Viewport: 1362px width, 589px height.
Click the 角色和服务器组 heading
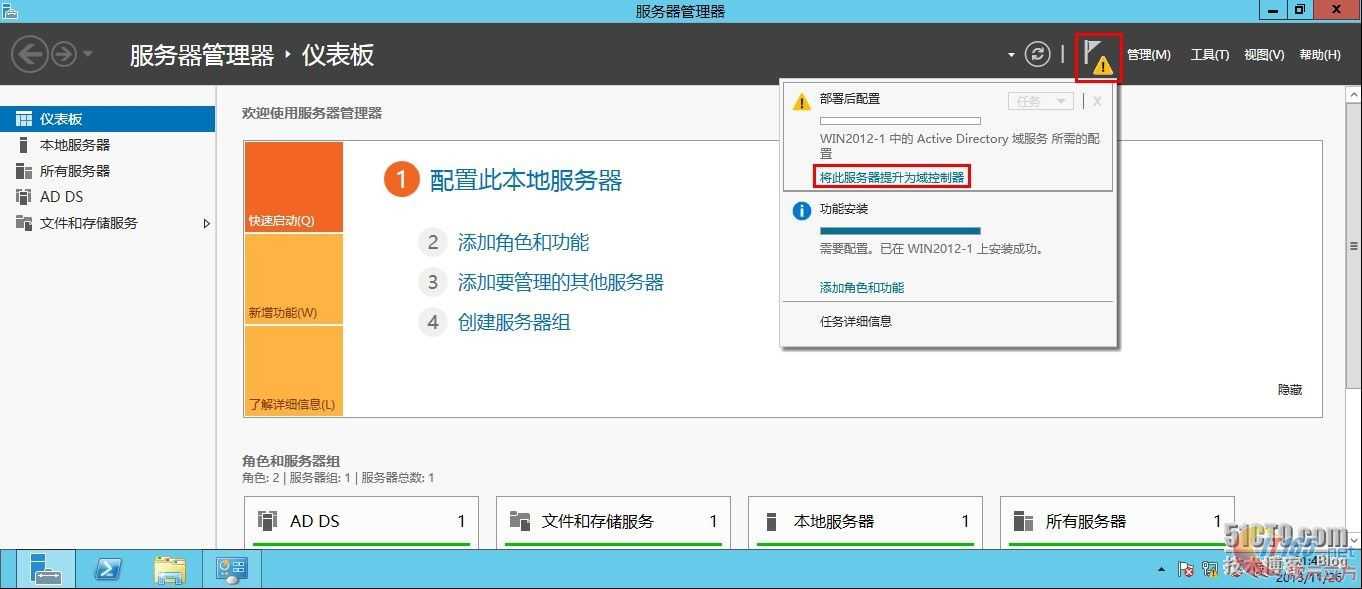(291, 461)
